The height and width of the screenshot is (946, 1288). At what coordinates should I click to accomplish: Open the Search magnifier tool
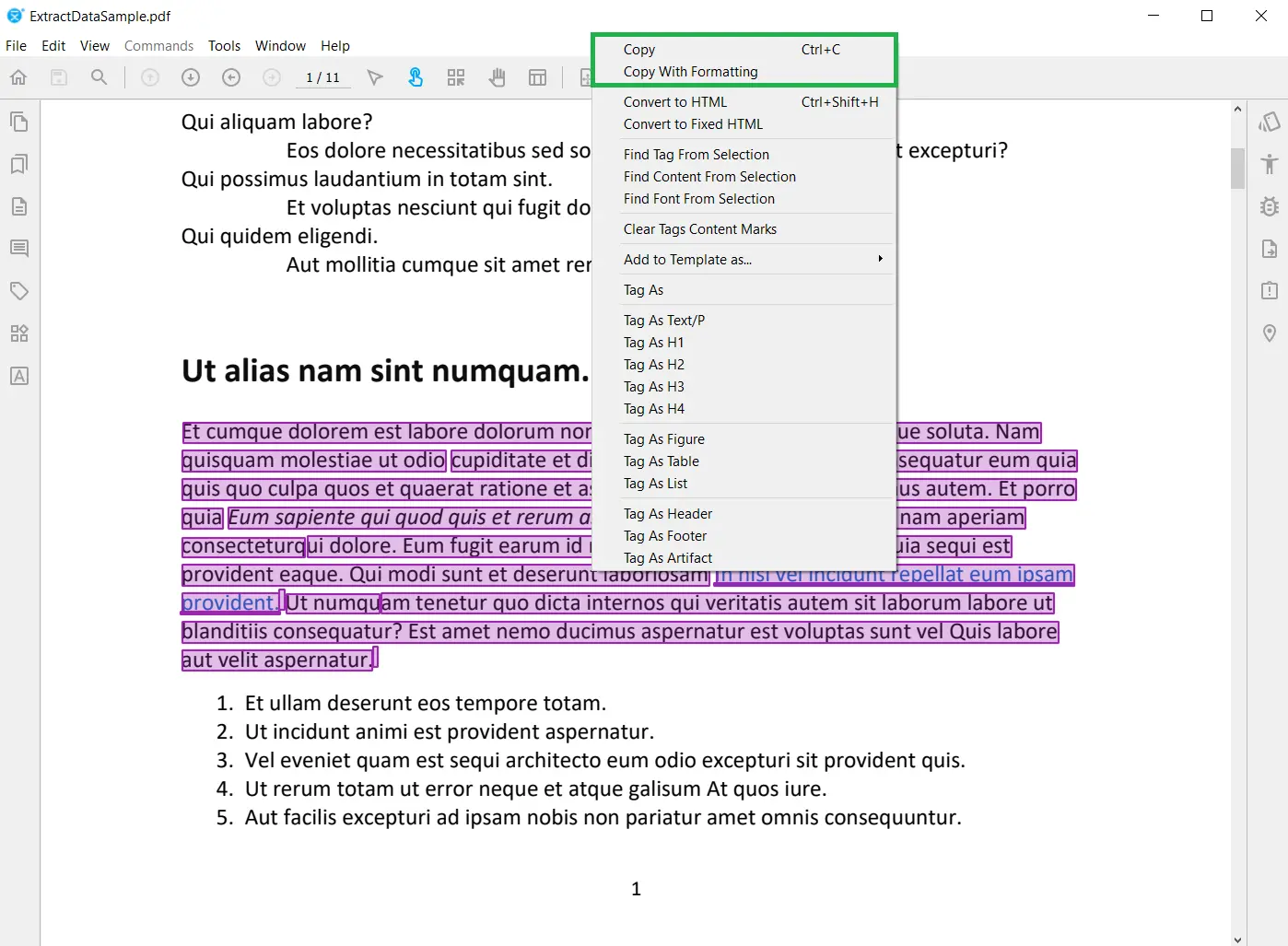coord(100,77)
